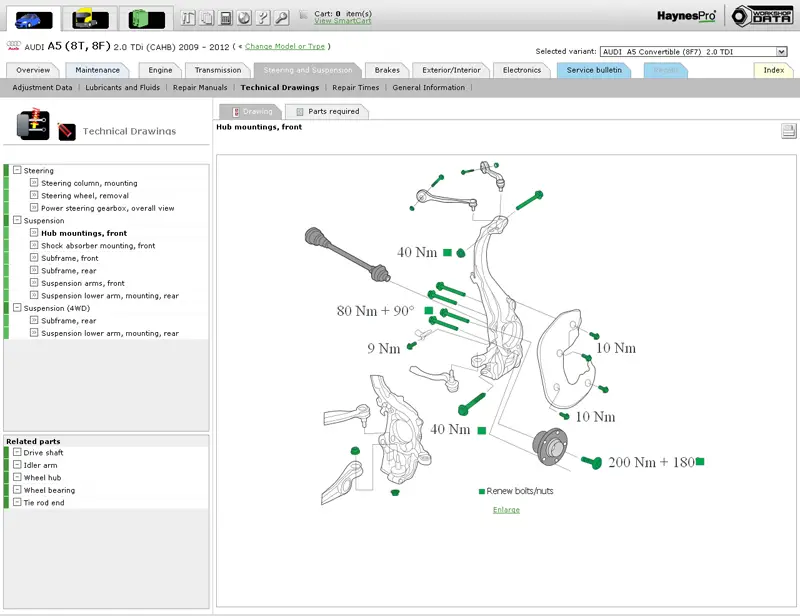
Task: Toggle the Drive shaft related part box
Action: [17, 453]
